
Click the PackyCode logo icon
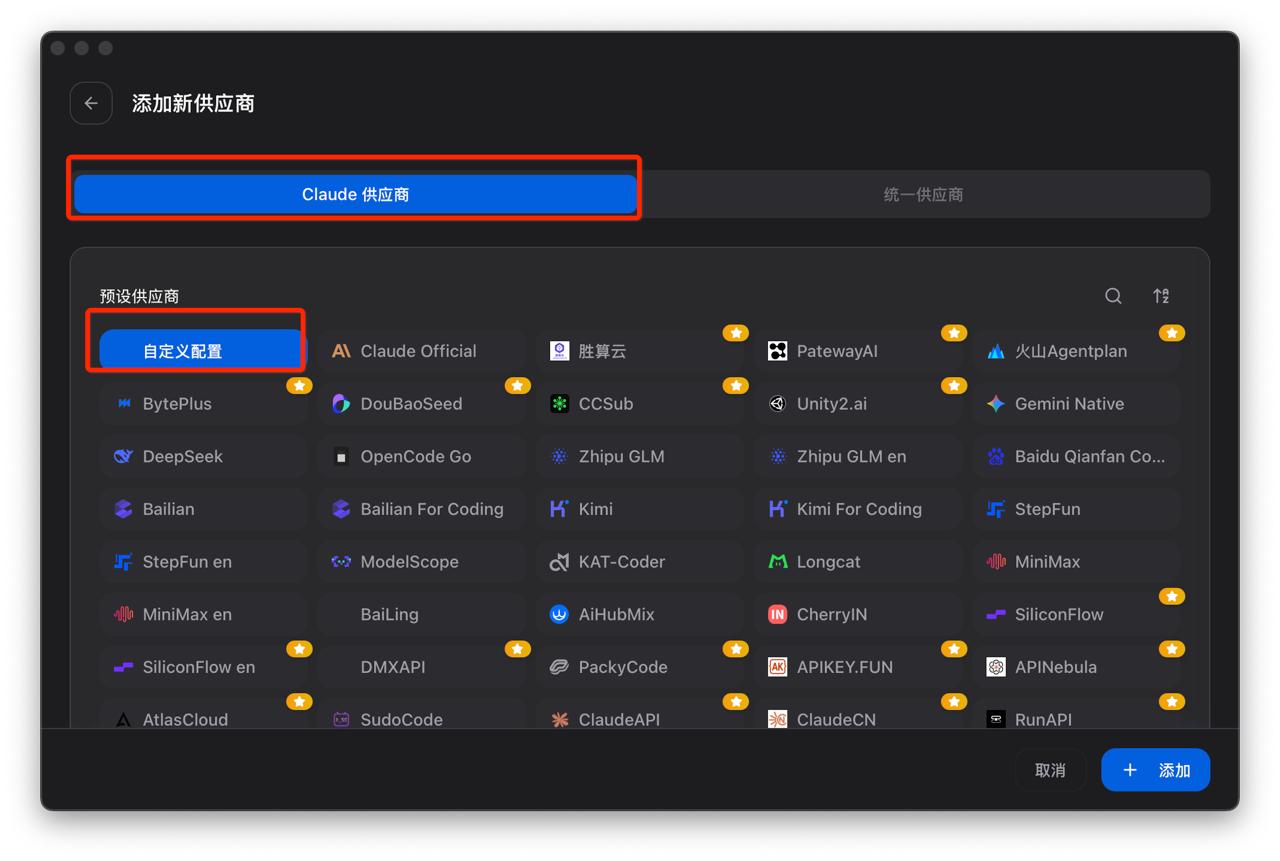[x=559, y=667]
